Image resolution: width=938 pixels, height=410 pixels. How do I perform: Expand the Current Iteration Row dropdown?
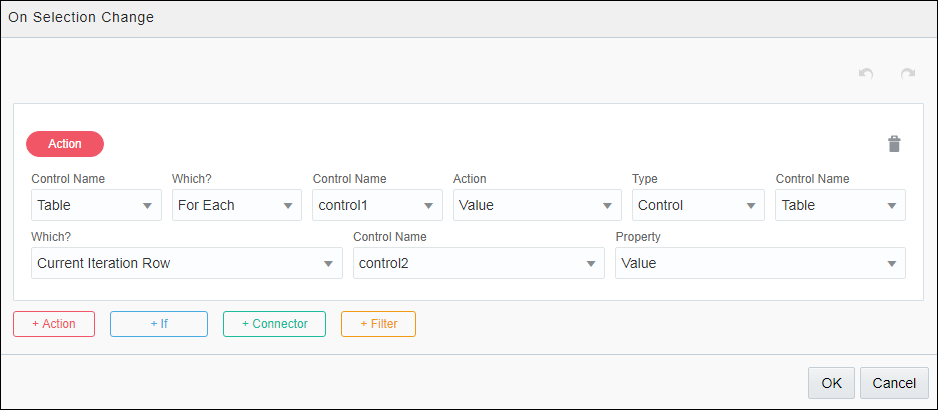point(186,263)
